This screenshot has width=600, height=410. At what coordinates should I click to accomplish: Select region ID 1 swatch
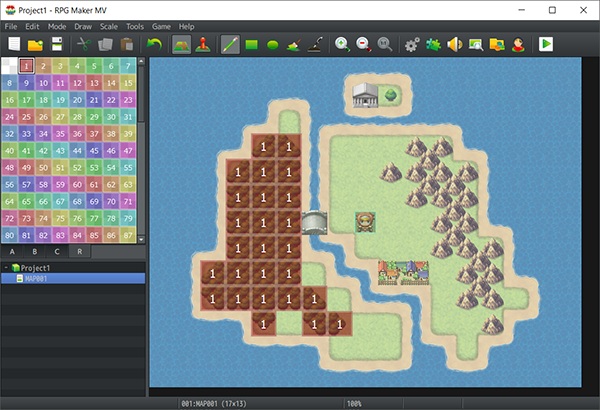[26, 66]
